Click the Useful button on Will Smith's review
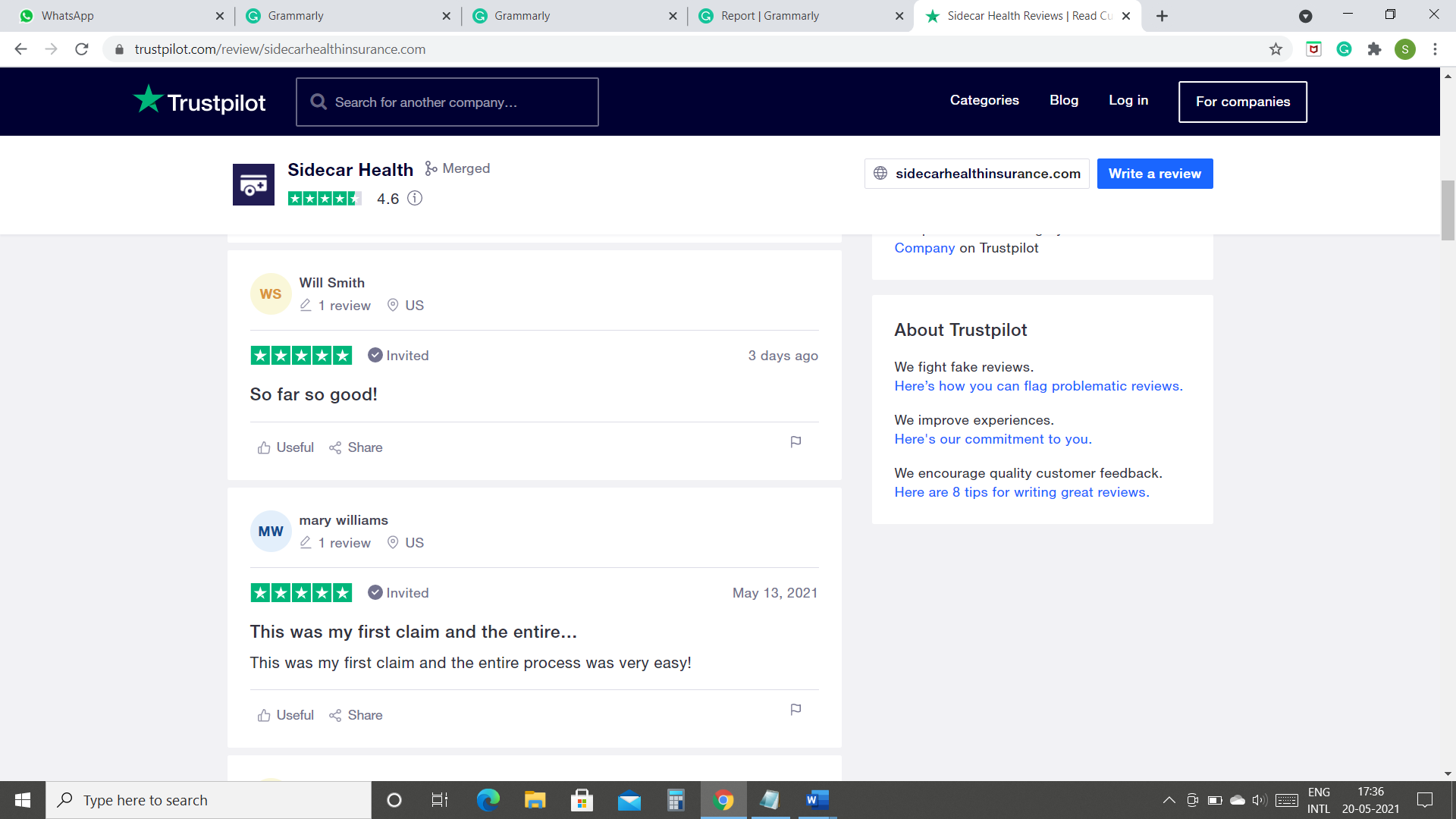This screenshot has width=1456, height=819. 286,447
